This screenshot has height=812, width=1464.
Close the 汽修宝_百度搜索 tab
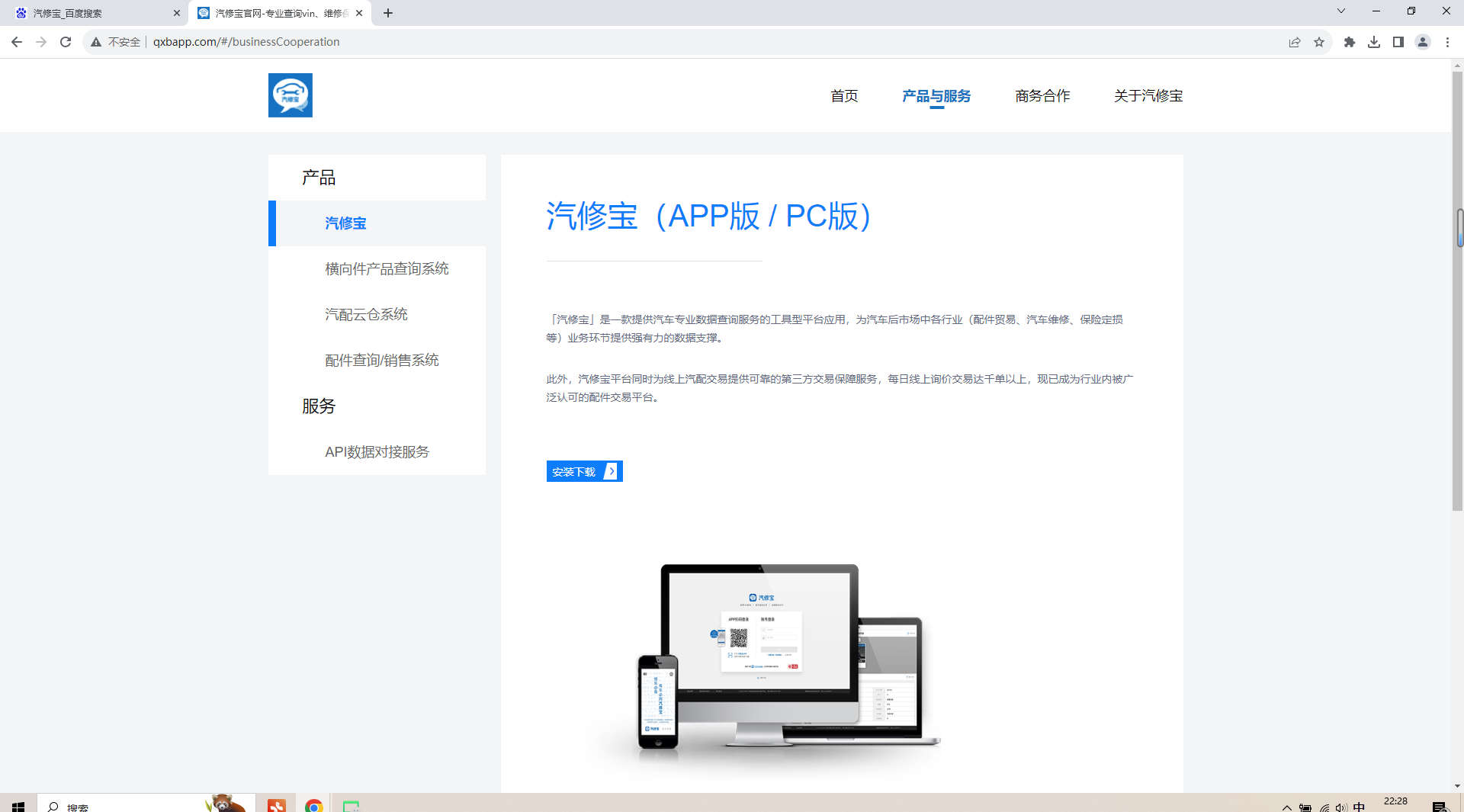point(177,13)
